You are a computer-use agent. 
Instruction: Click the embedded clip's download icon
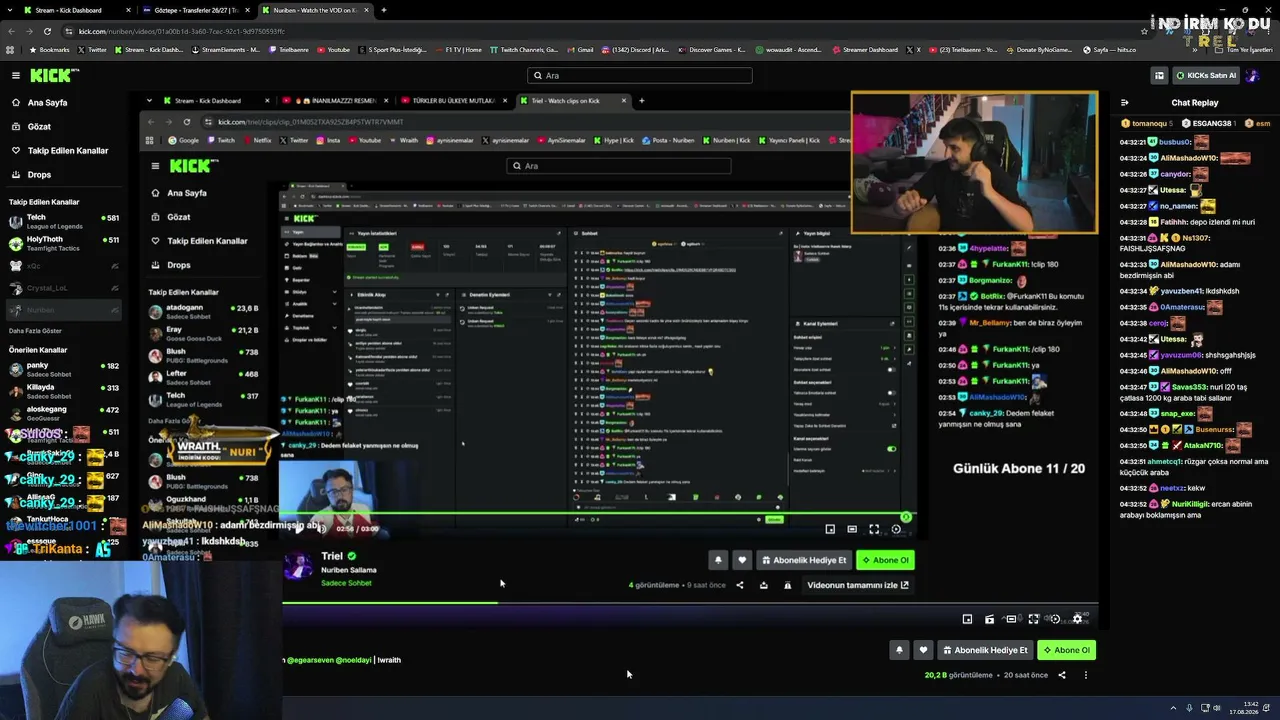(764, 585)
